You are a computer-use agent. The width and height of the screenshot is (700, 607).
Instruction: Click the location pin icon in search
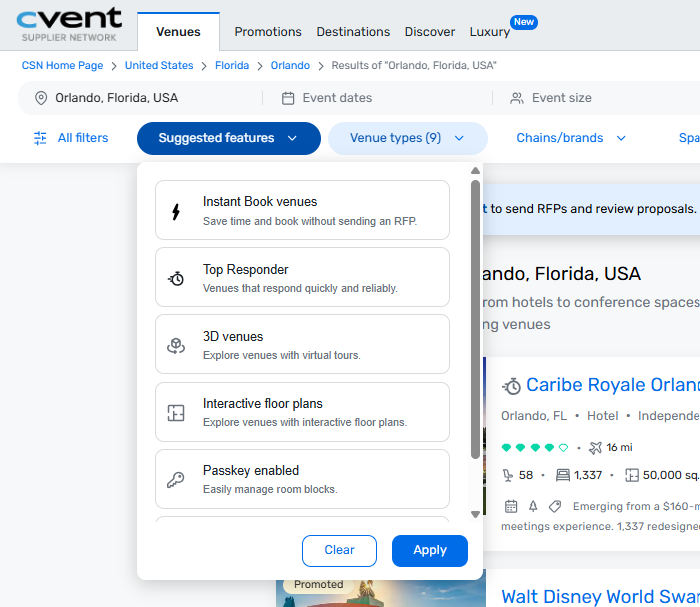41,98
